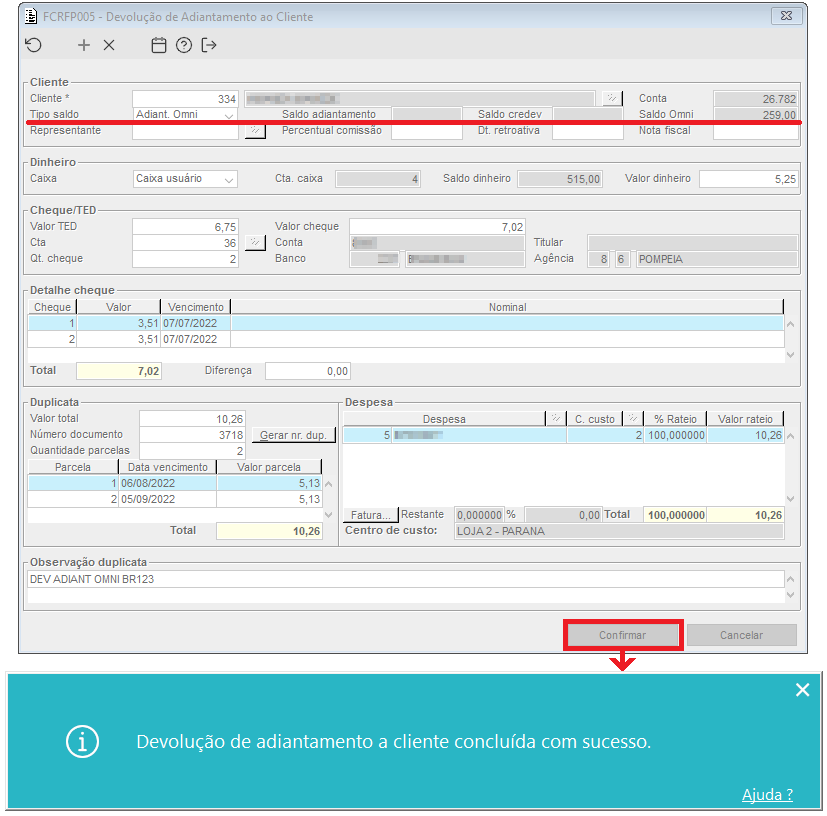
Task: Click the Data vencimento column header
Action: click(x=168, y=467)
